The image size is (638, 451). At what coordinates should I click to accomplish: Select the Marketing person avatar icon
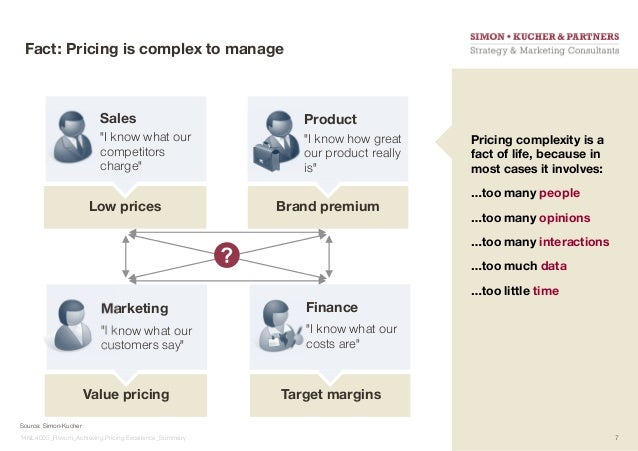[73, 325]
